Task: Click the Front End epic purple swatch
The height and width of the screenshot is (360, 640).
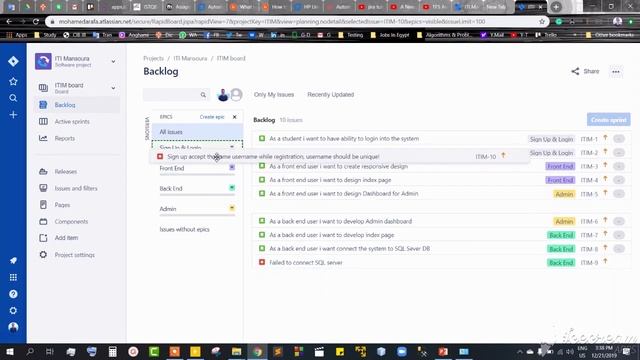Action: coord(232,167)
